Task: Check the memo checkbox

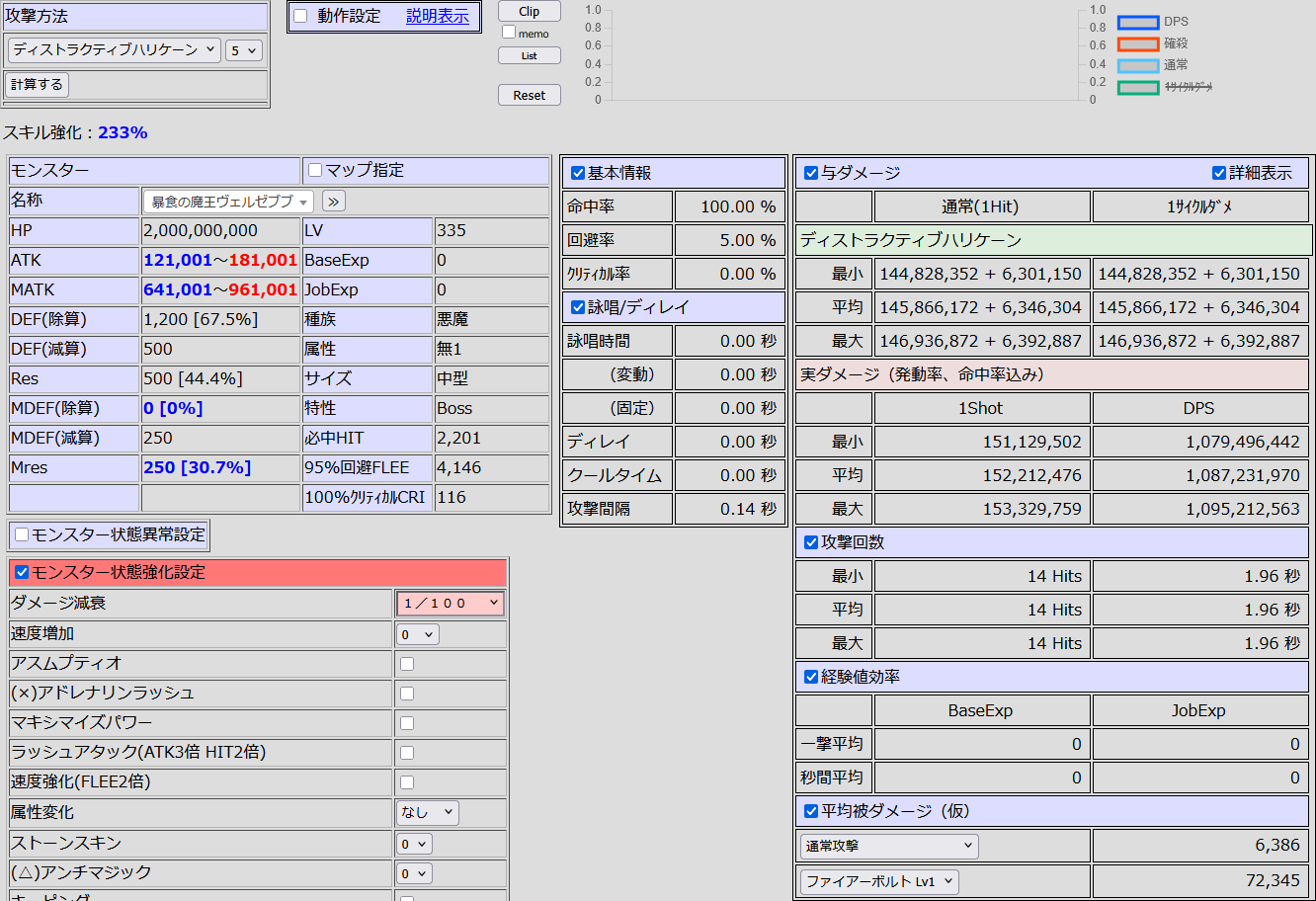Action: [509, 33]
